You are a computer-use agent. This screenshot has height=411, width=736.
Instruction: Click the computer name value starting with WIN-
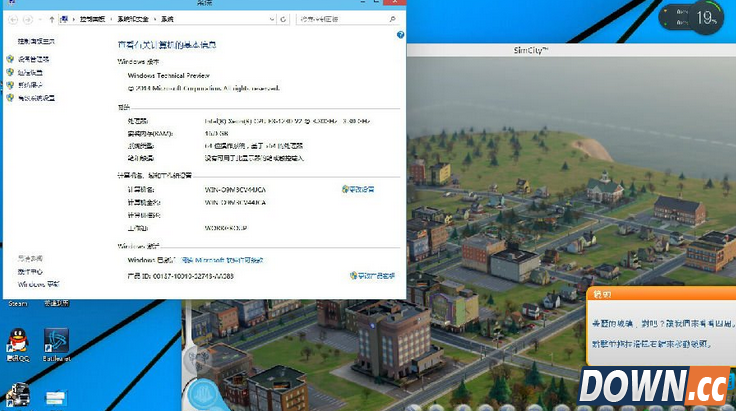(x=235, y=190)
